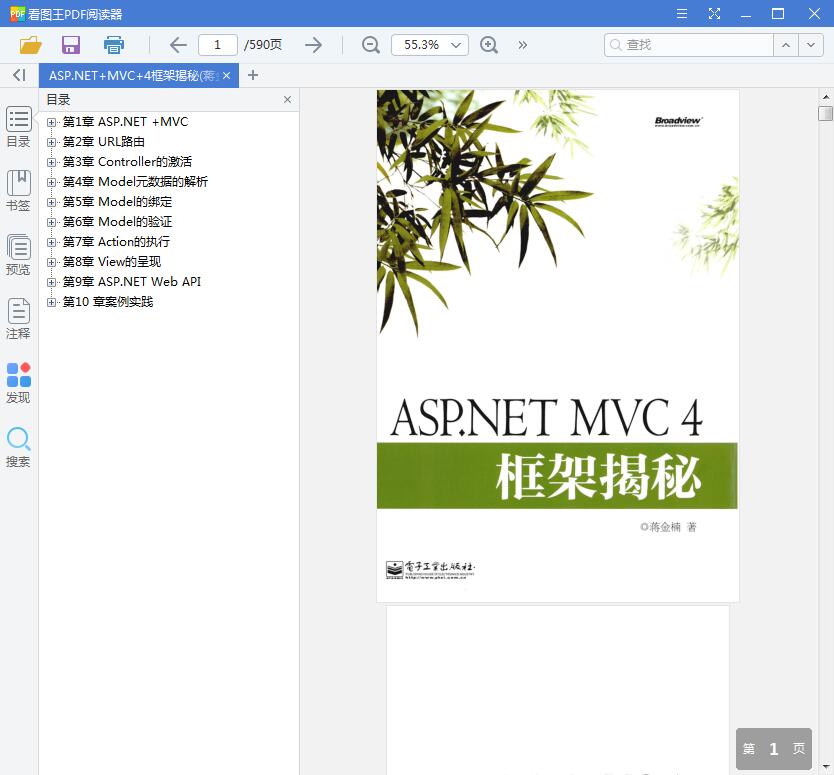The width and height of the screenshot is (834, 775).
Task: Jump to 第6章 Model的验证
Action: [118, 222]
